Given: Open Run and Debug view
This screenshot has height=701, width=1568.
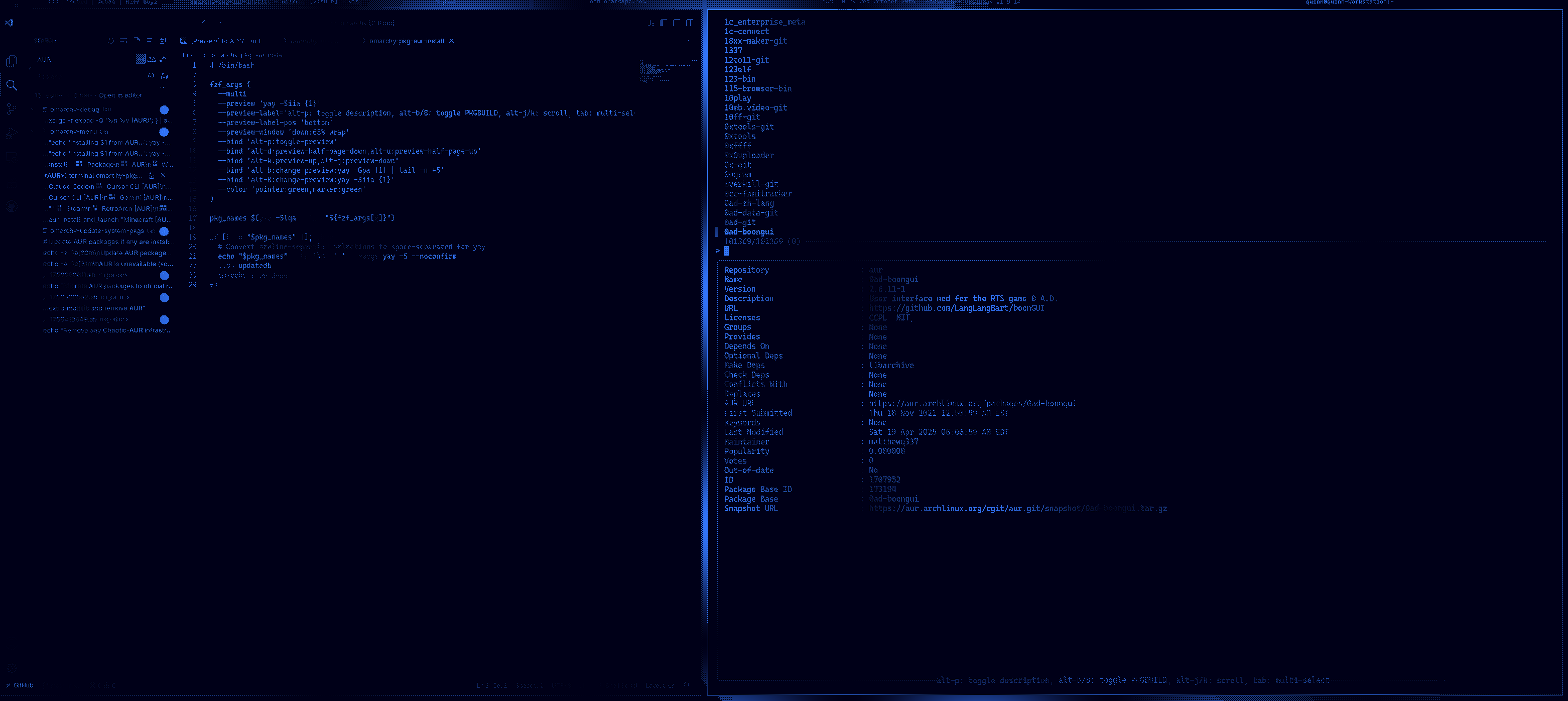Looking at the screenshot, I should click(12, 134).
